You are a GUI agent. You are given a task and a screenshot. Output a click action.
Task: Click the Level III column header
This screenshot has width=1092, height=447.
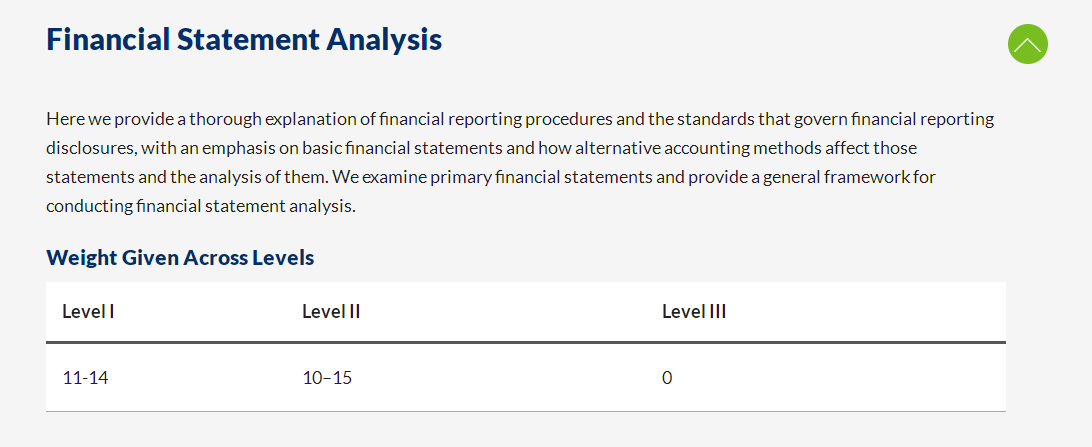[694, 311]
